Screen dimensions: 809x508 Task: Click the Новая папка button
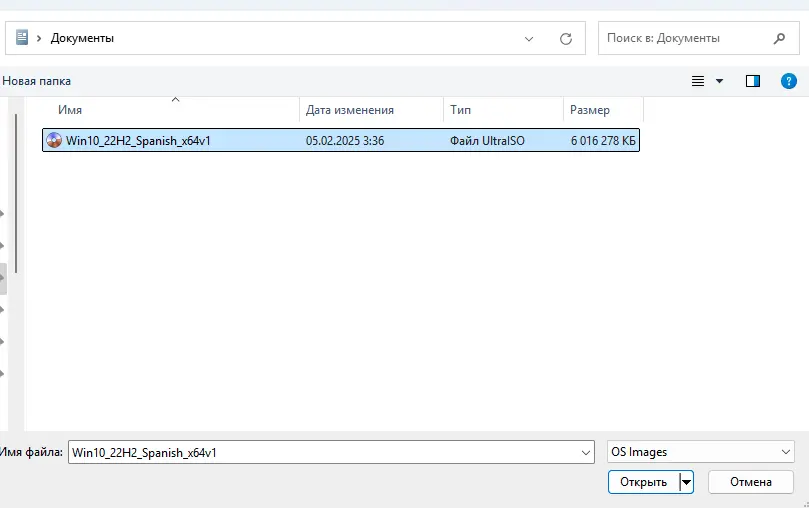coord(37,81)
